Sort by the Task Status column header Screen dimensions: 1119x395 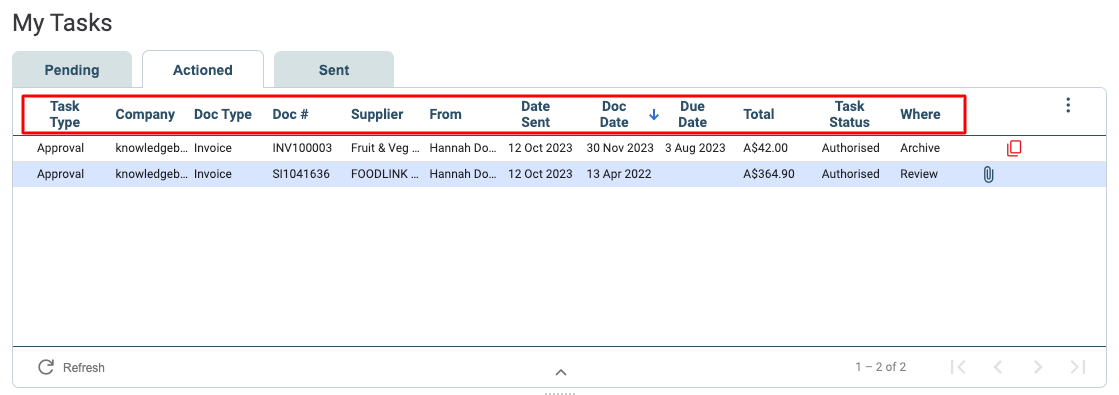click(849, 114)
